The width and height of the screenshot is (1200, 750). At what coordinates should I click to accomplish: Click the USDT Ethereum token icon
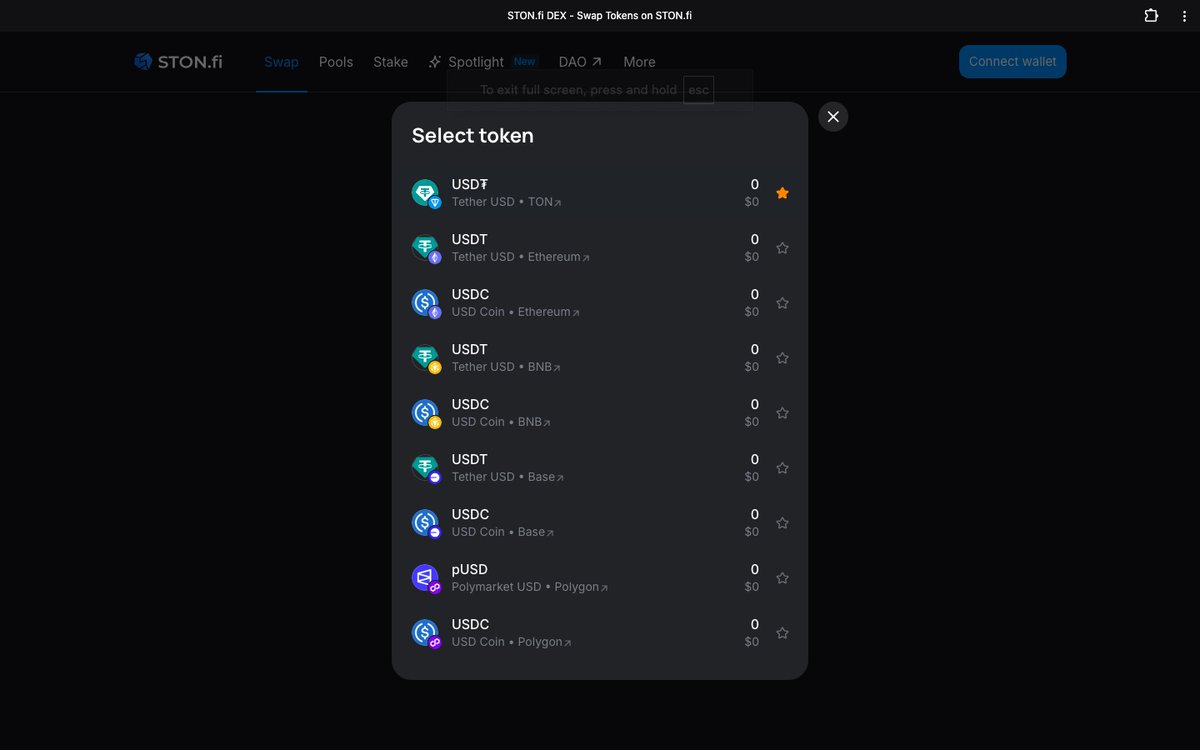(x=426, y=248)
